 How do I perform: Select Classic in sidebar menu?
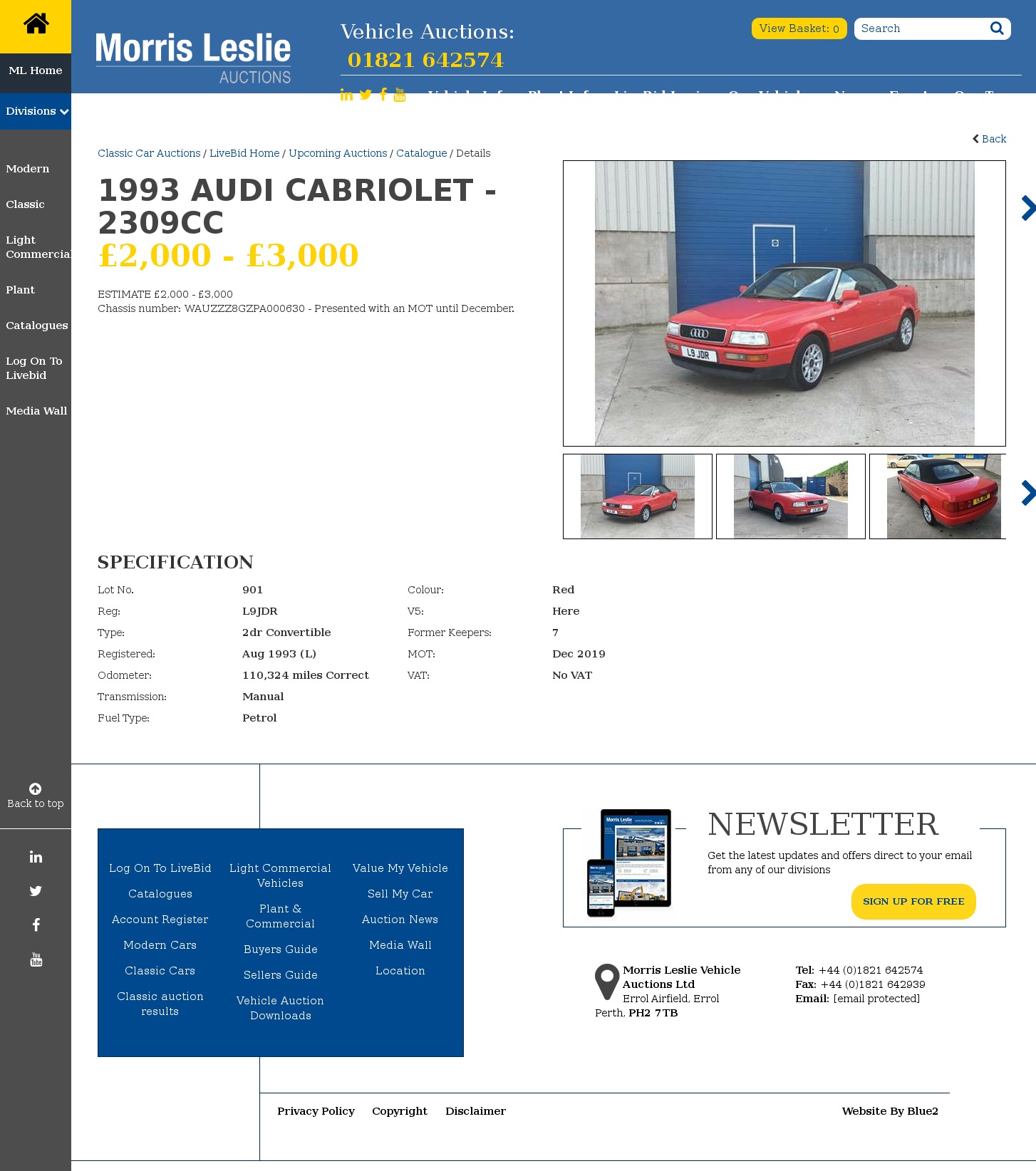click(x=25, y=204)
